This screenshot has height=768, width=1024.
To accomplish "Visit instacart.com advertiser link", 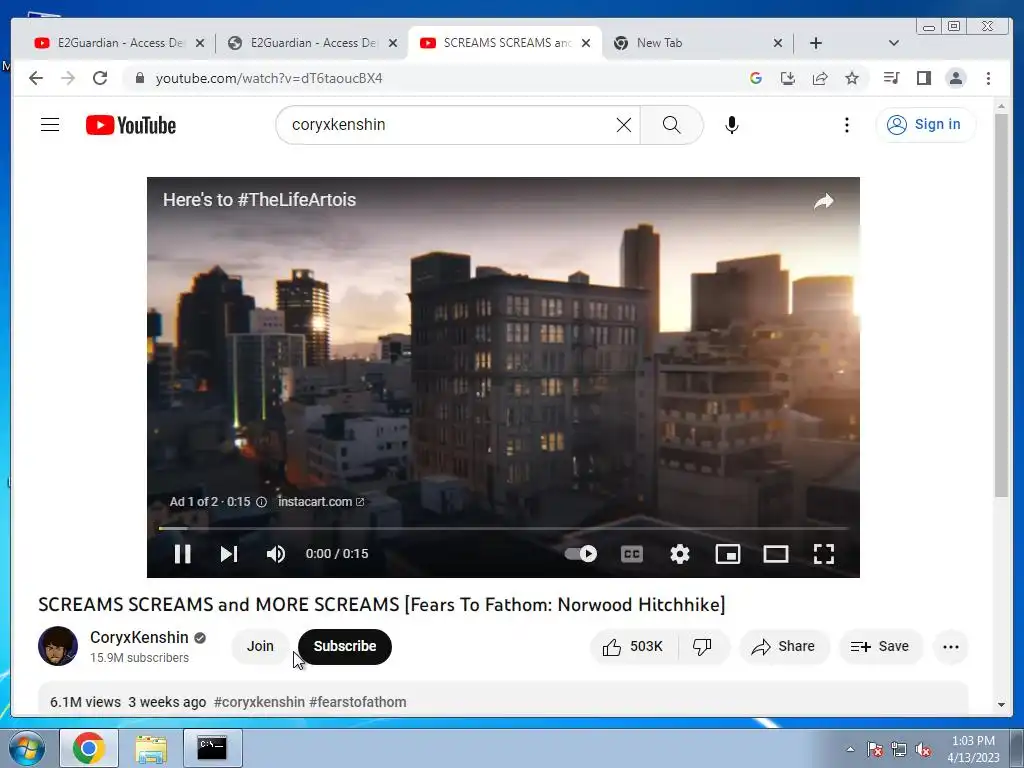I will coord(321,502).
